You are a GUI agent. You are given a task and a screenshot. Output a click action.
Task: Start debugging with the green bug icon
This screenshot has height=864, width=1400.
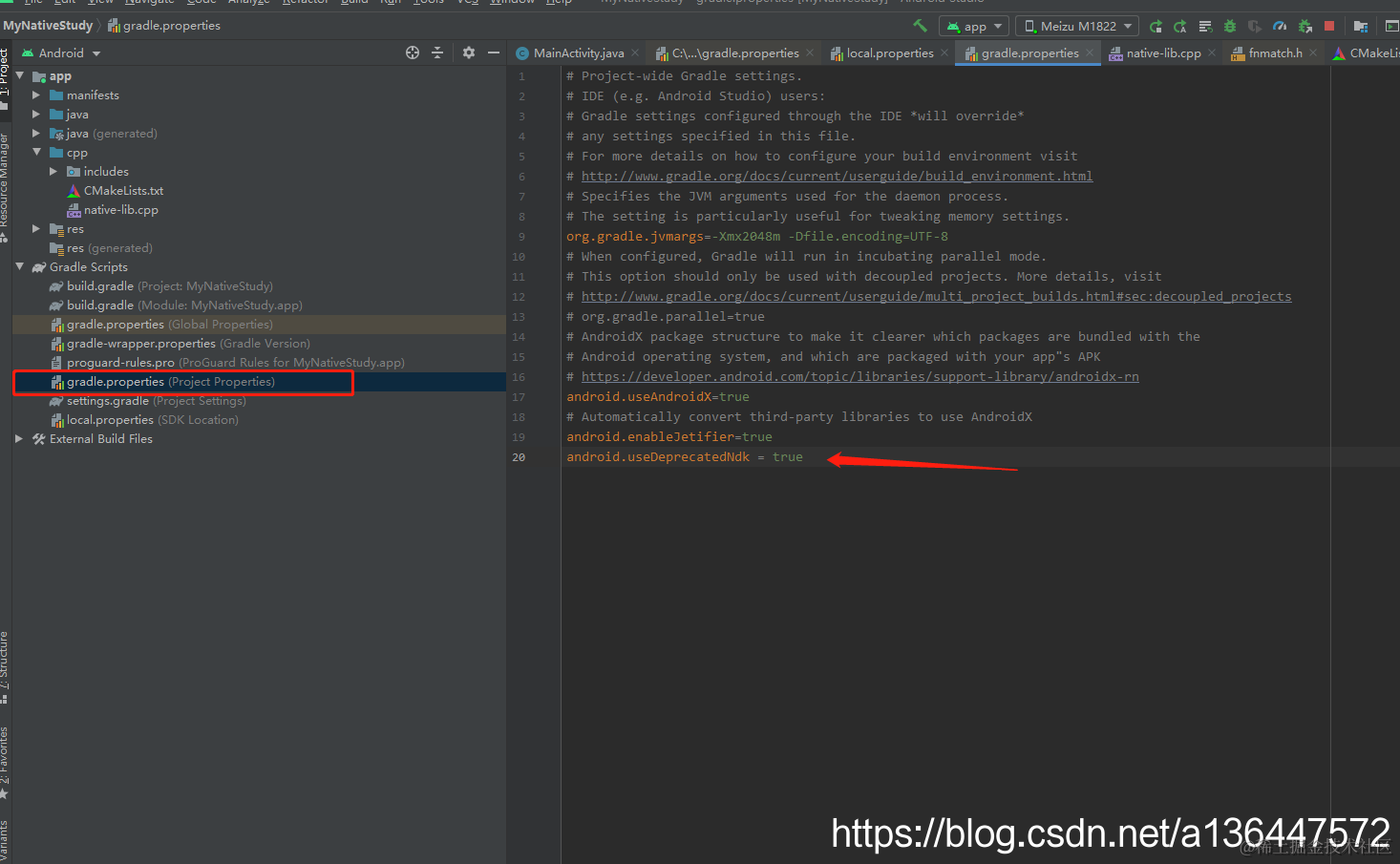[x=1230, y=26]
